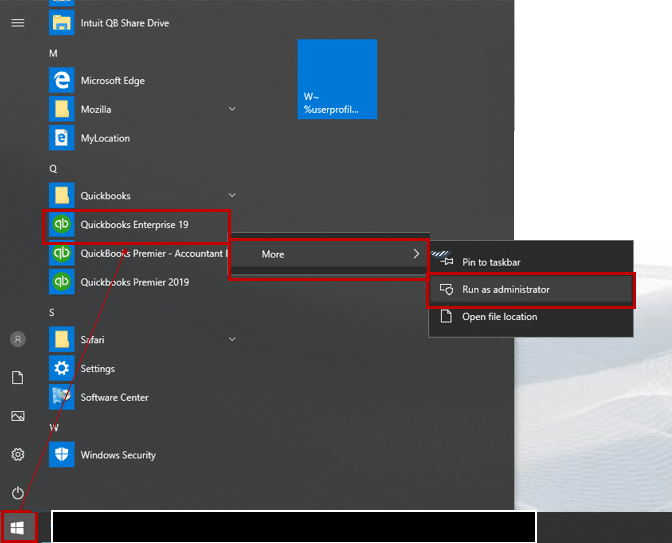
Task: Open the MyLocation app icon
Action: [x=61, y=138]
